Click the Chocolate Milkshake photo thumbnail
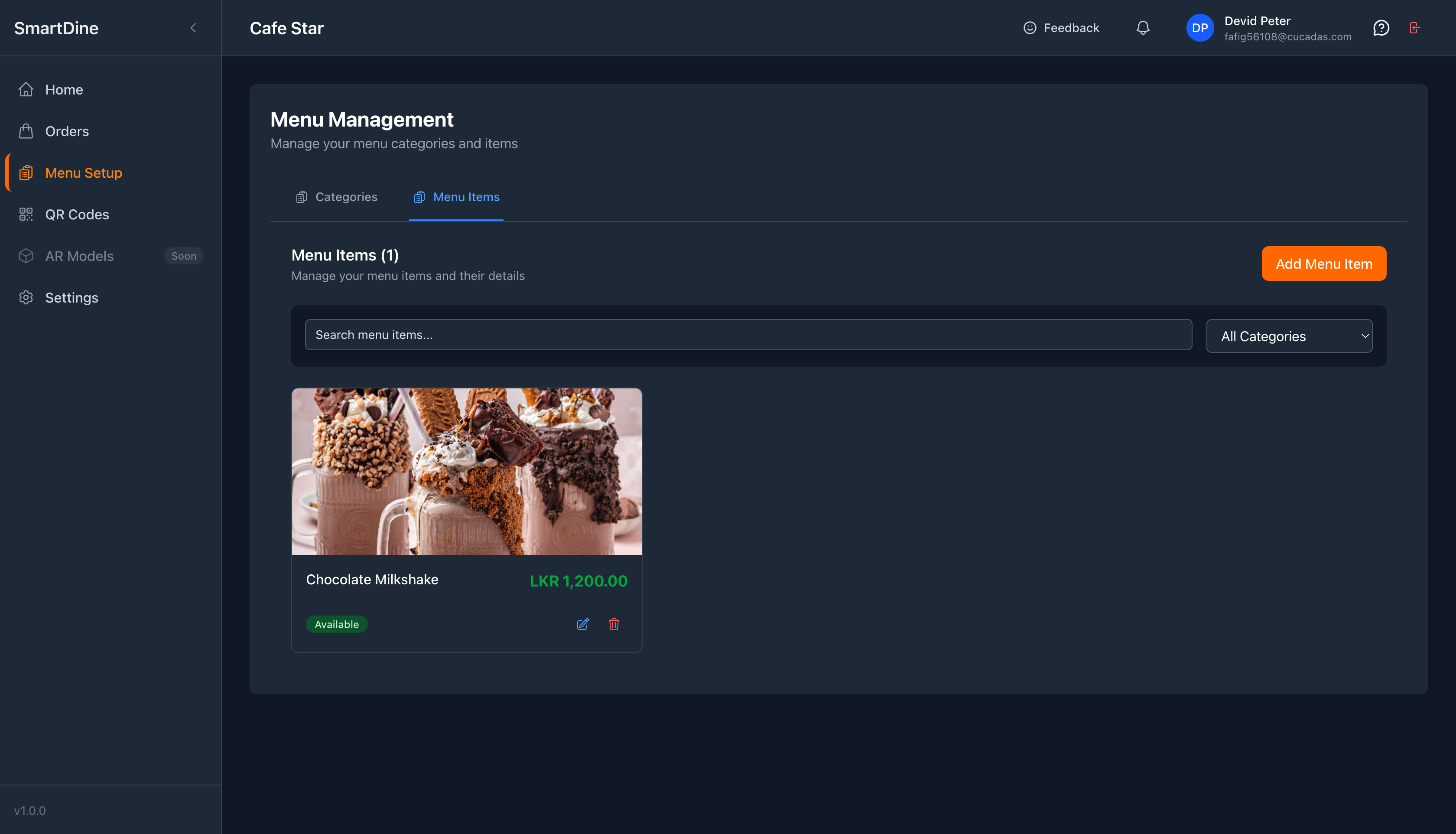 coord(466,471)
